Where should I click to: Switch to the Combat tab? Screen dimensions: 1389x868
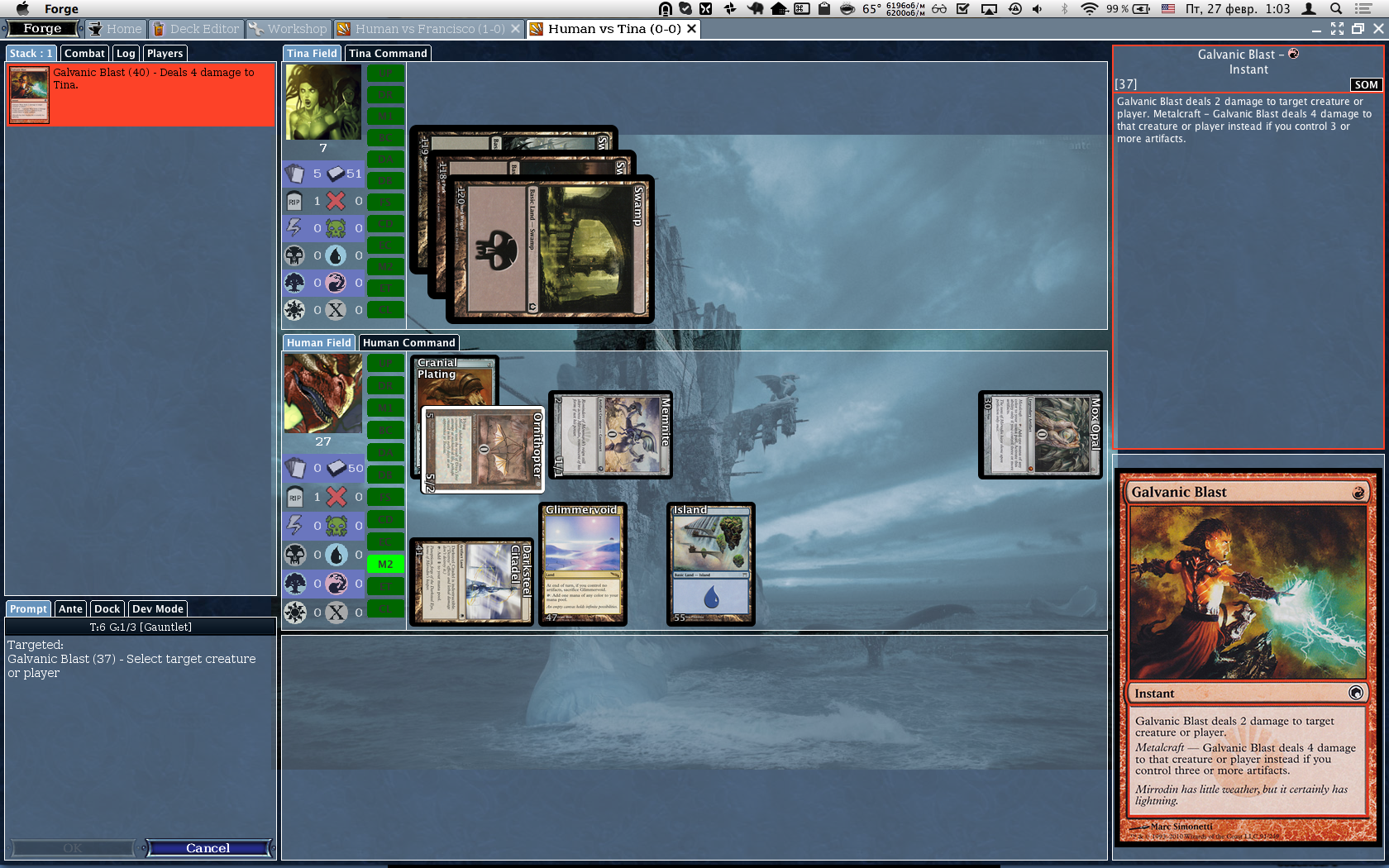click(x=84, y=54)
